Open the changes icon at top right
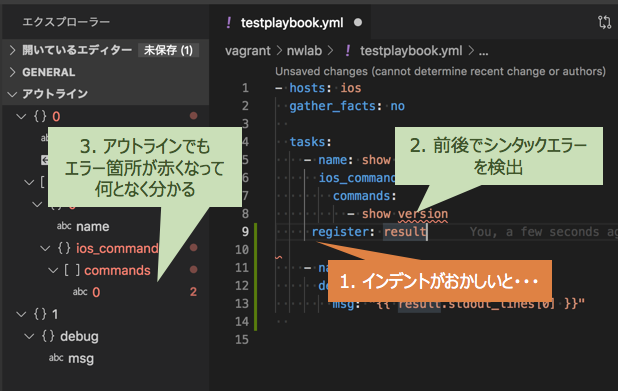Image resolution: width=618 pixels, height=391 pixels. click(x=604, y=22)
